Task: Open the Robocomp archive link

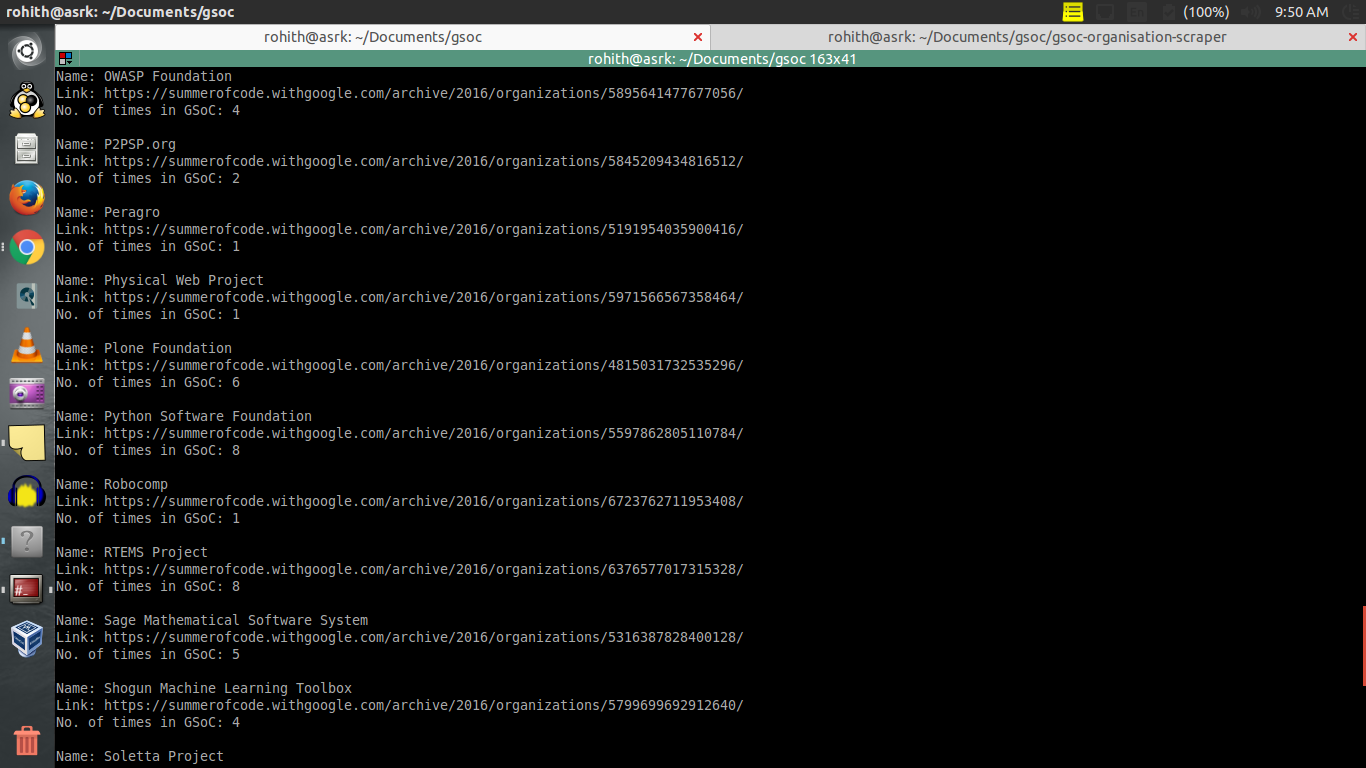Action: click(x=424, y=501)
